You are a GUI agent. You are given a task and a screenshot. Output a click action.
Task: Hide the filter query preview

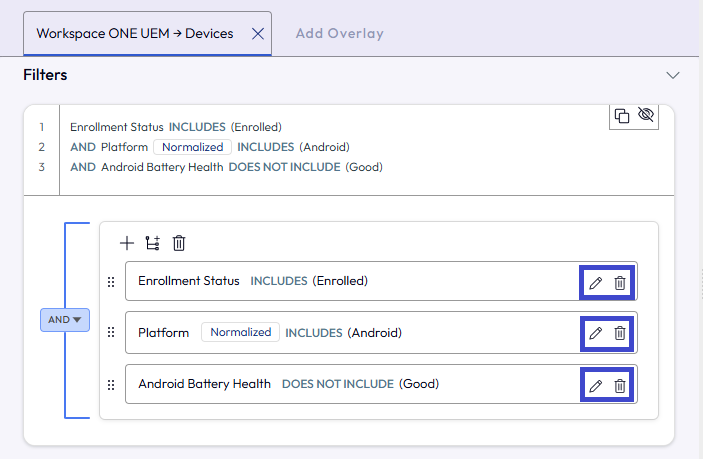646,115
